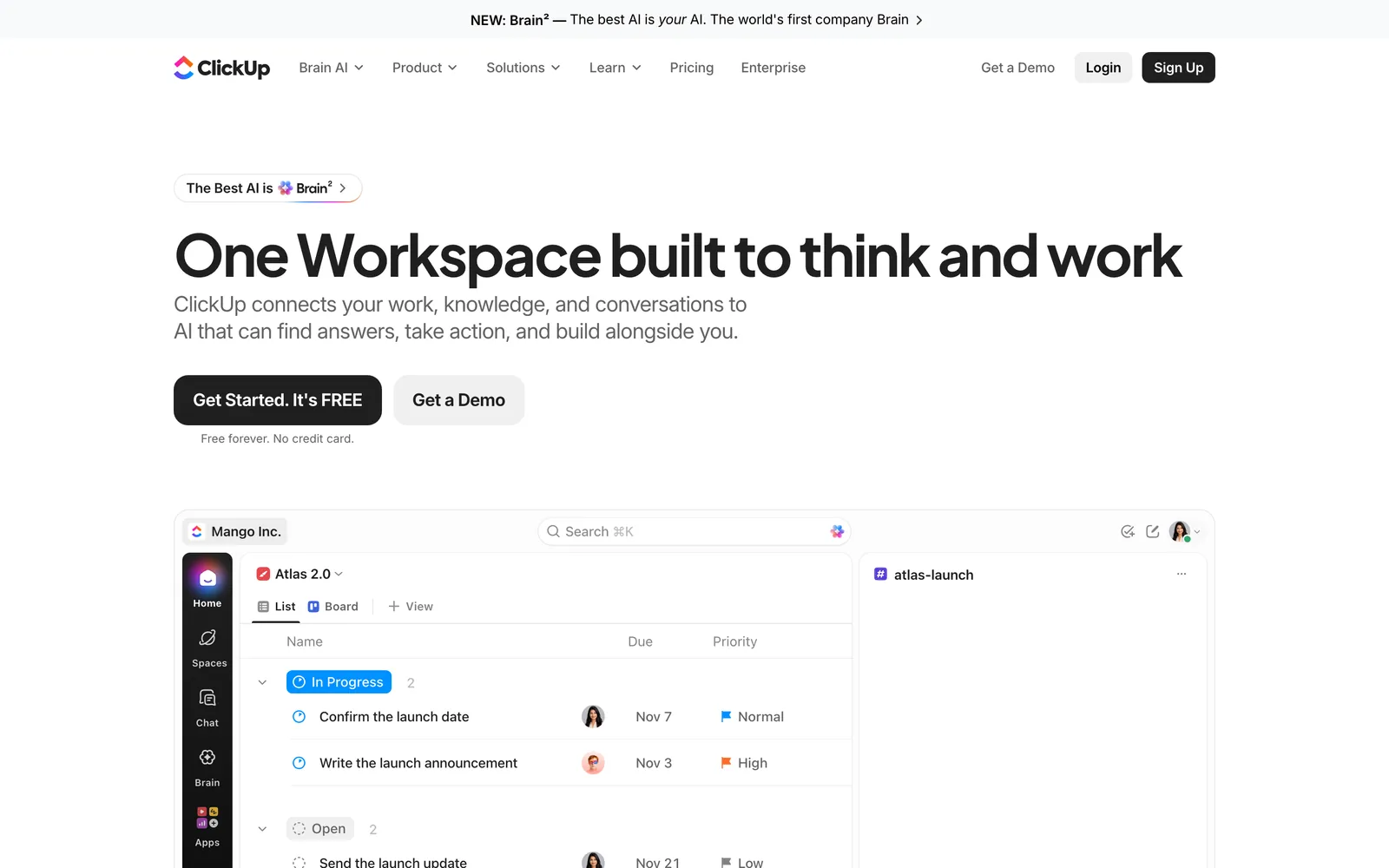Click the hero Get a Demo button
Viewport: 1389px width, 868px height.
458,400
